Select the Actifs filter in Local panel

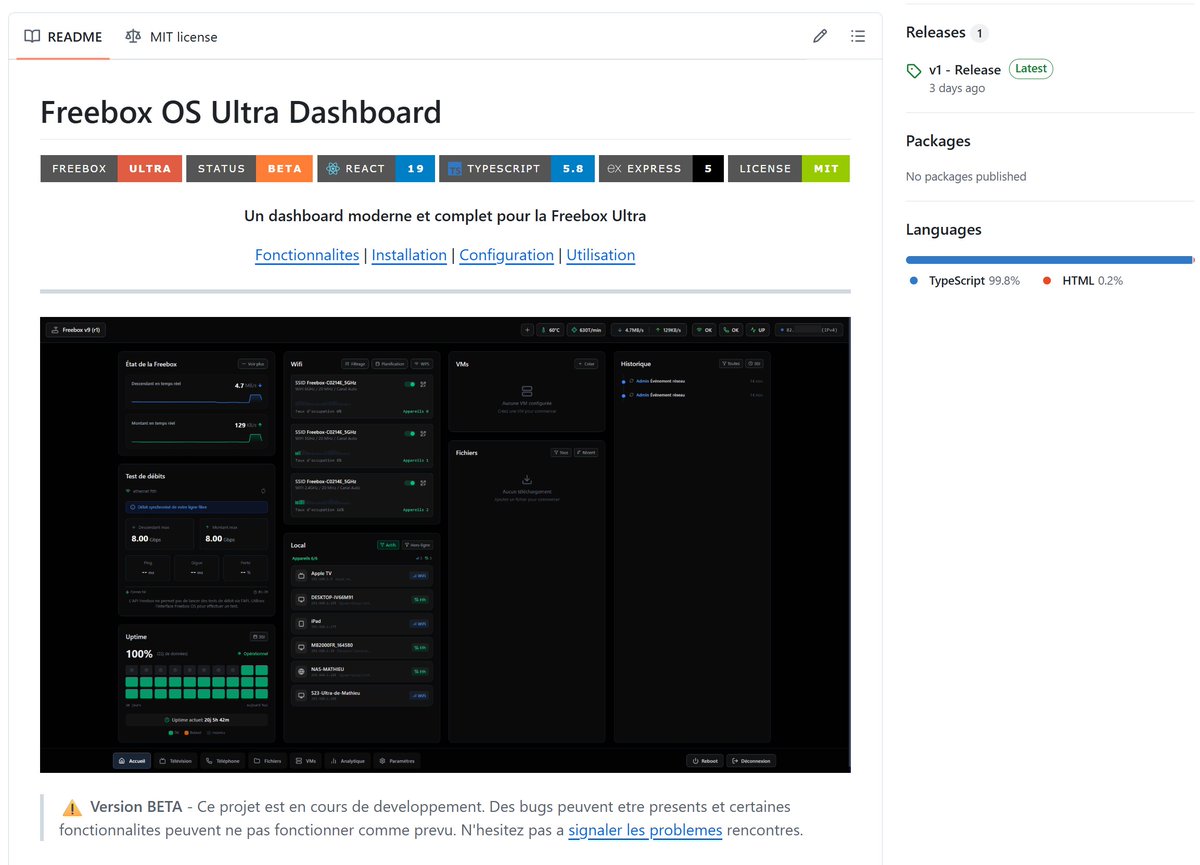(x=388, y=545)
